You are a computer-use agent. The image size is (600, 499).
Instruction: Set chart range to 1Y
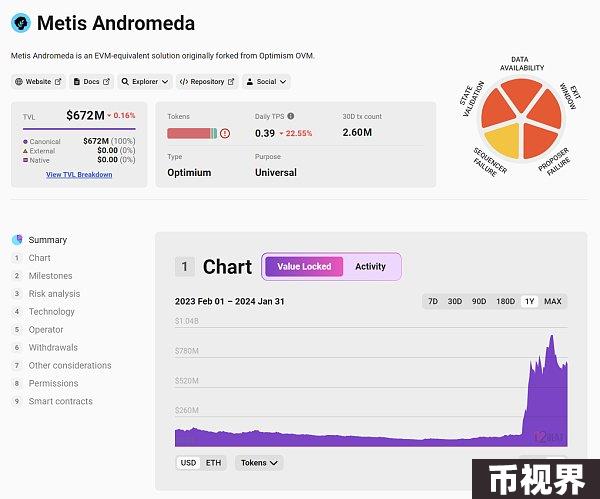coord(529,302)
